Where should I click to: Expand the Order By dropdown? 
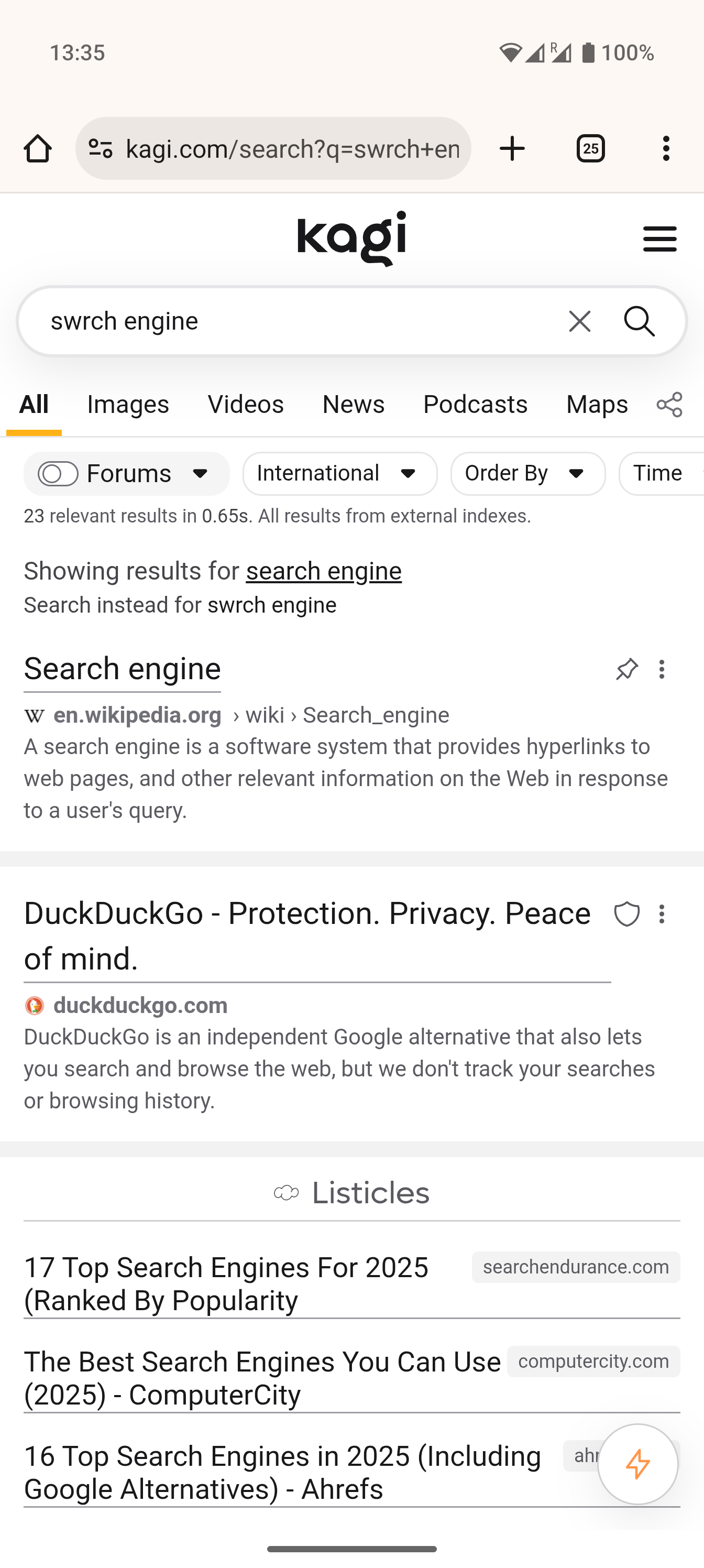pyautogui.click(x=527, y=474)
